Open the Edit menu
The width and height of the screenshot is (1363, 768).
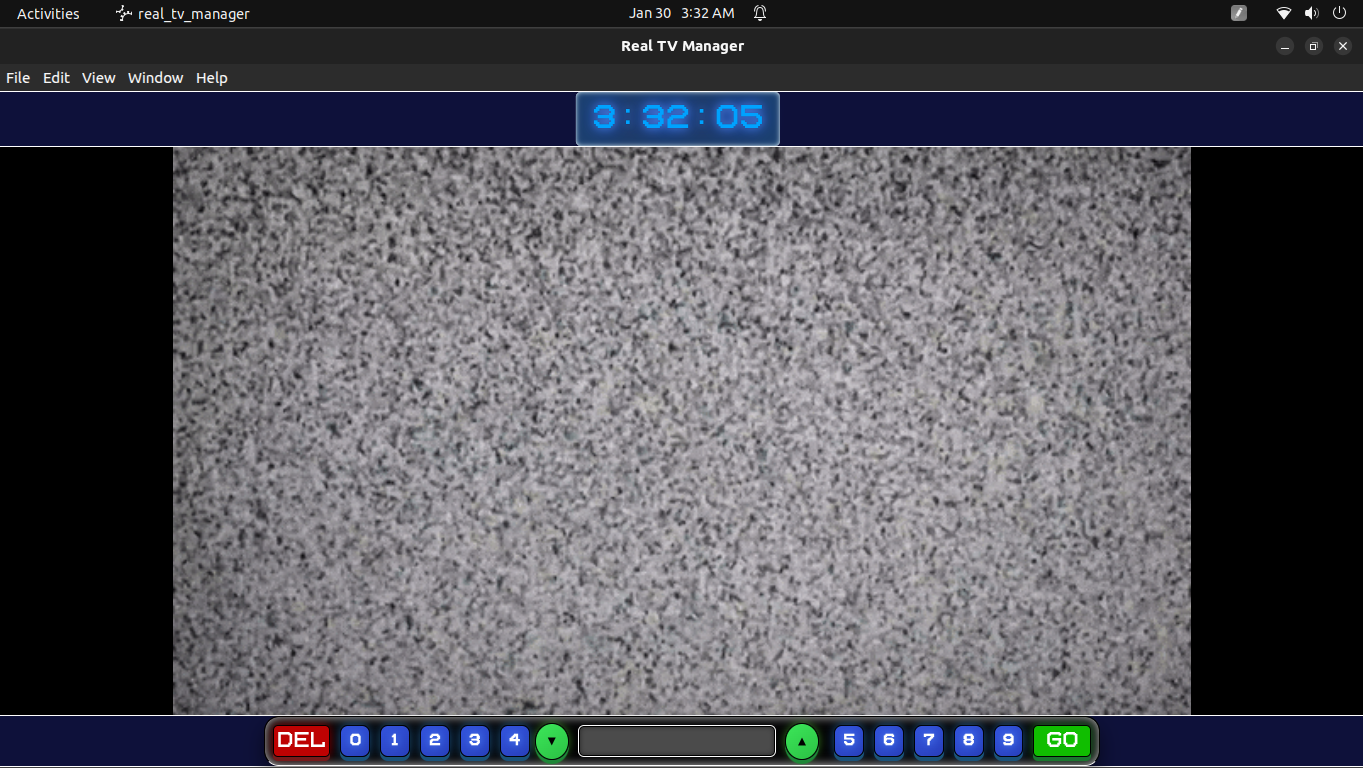coord(56,78)
